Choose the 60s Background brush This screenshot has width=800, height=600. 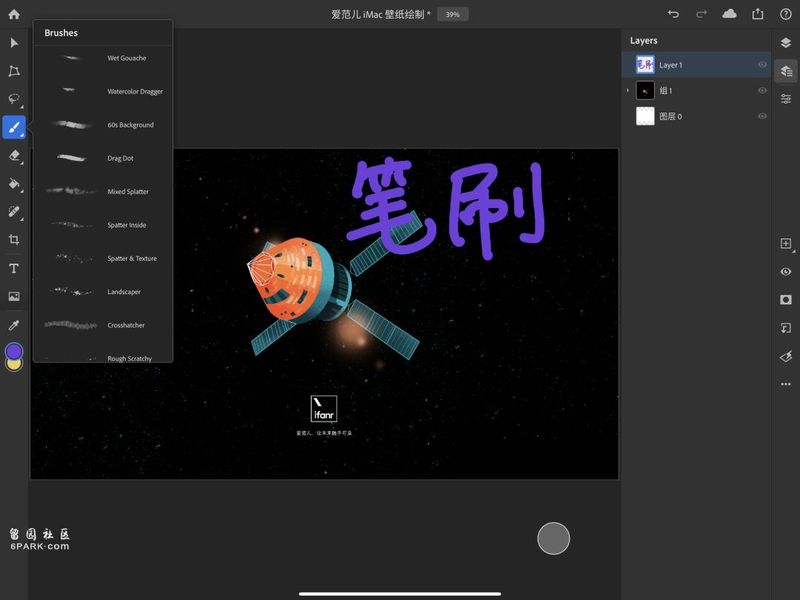[103, 125]
